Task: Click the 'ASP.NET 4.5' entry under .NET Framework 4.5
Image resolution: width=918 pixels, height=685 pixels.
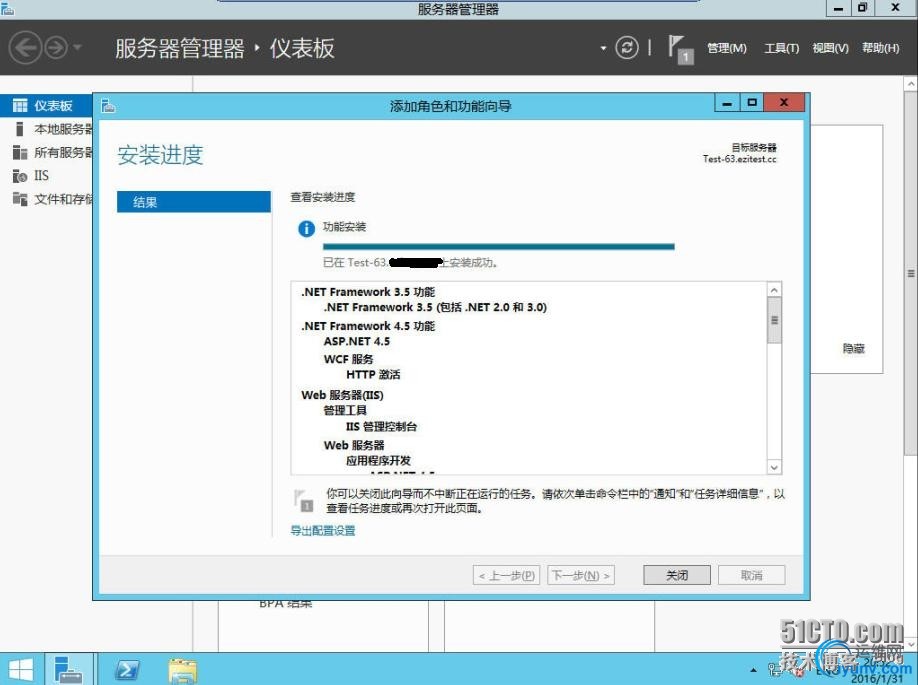Action: tap(357, 341)
